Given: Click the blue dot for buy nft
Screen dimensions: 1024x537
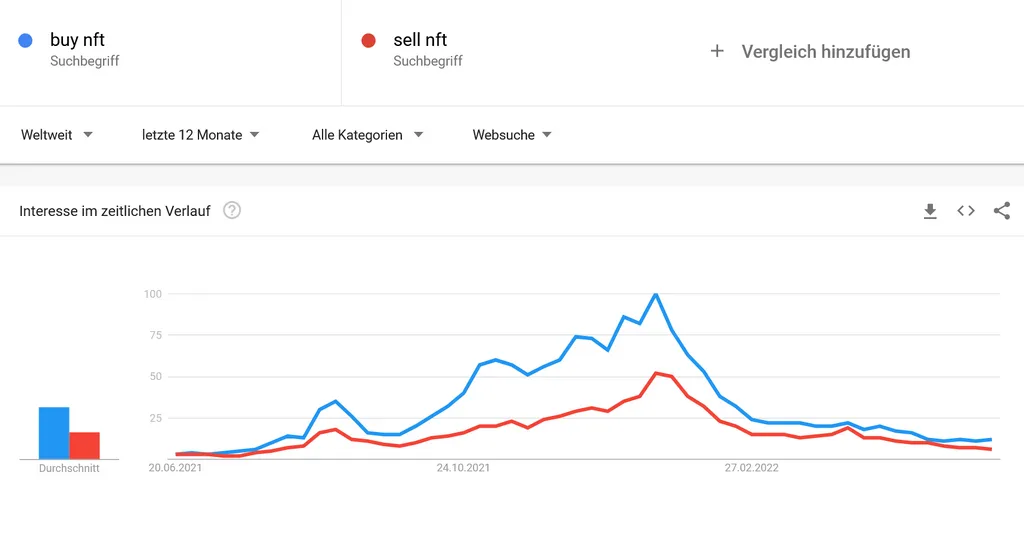Looking at the screenshot, I should 26,41.
